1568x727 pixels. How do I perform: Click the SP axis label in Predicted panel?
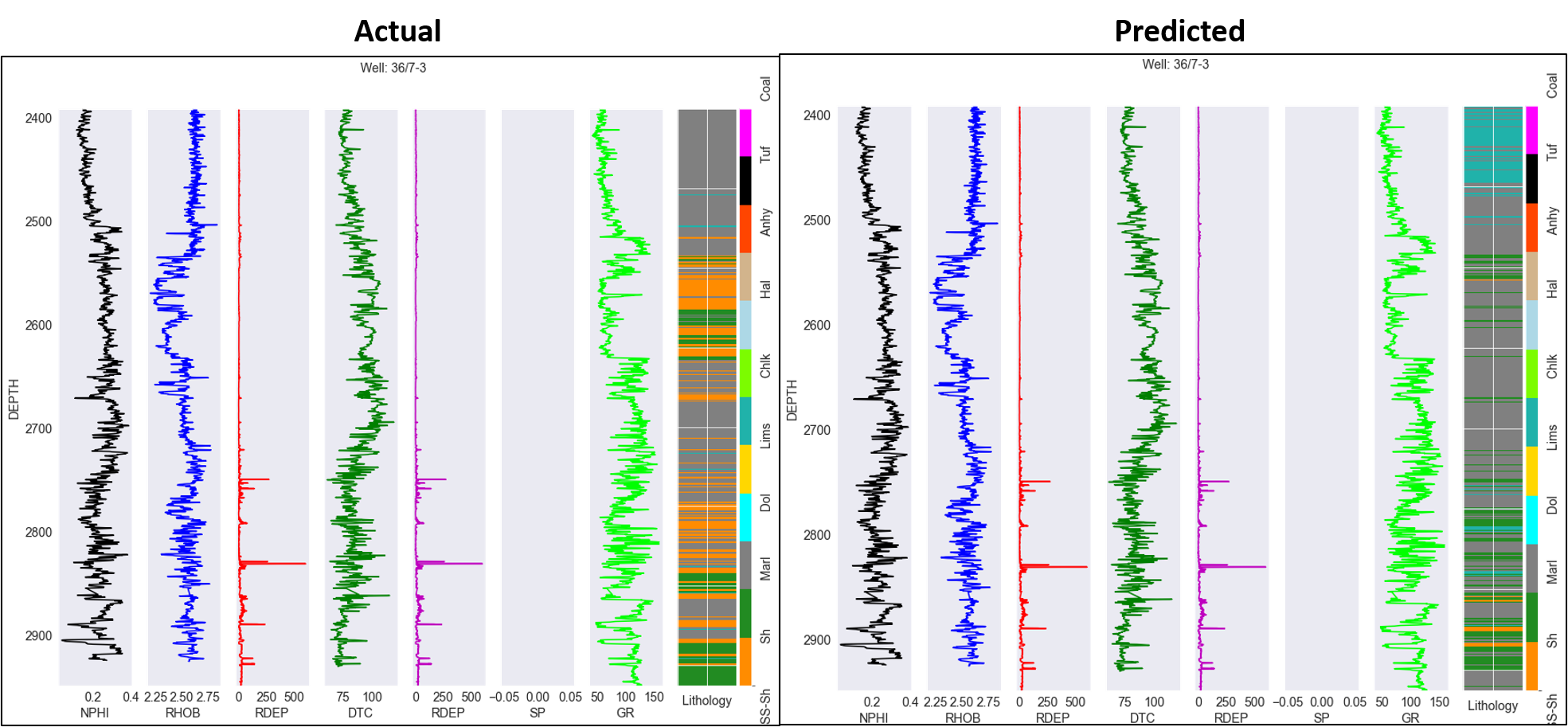click(x=1321, y=718)
